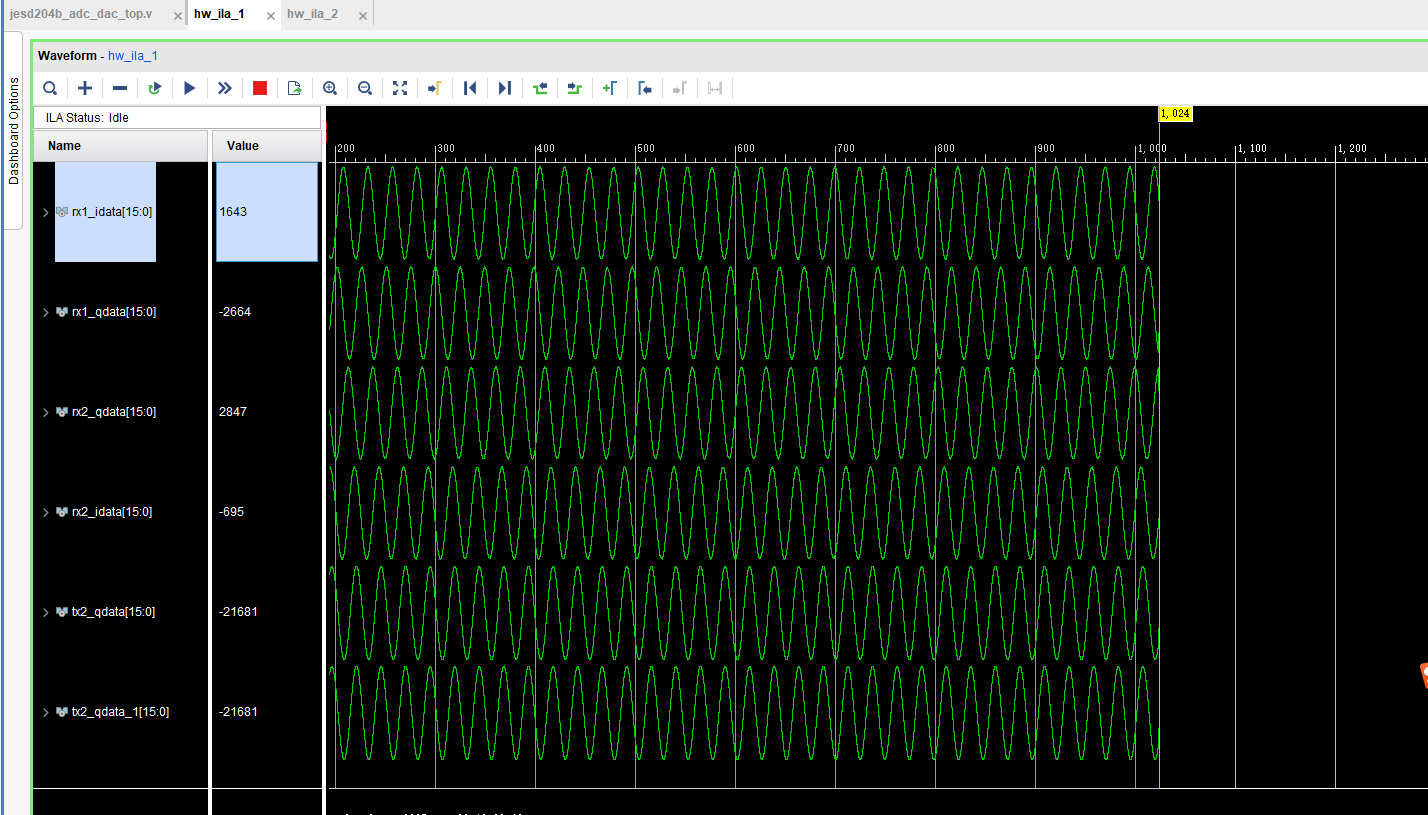Add marker icon in toolbar

pos(610,88)
